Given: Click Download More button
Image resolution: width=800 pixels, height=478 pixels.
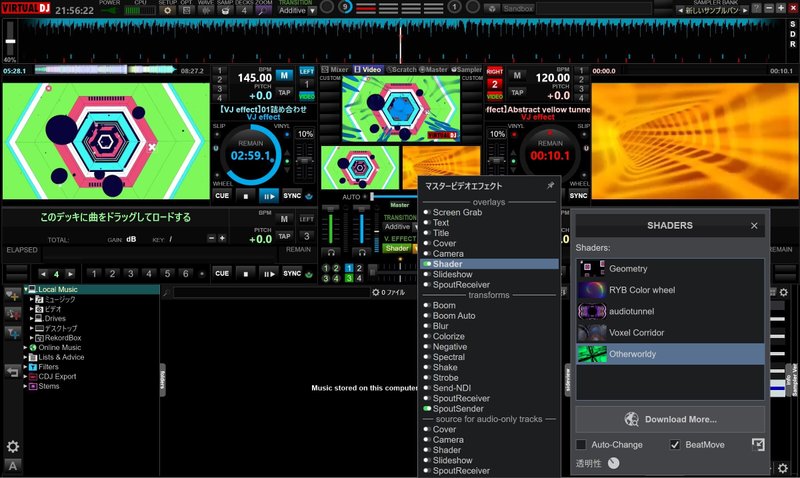Looking at the screenshot, I should [670, 419].
